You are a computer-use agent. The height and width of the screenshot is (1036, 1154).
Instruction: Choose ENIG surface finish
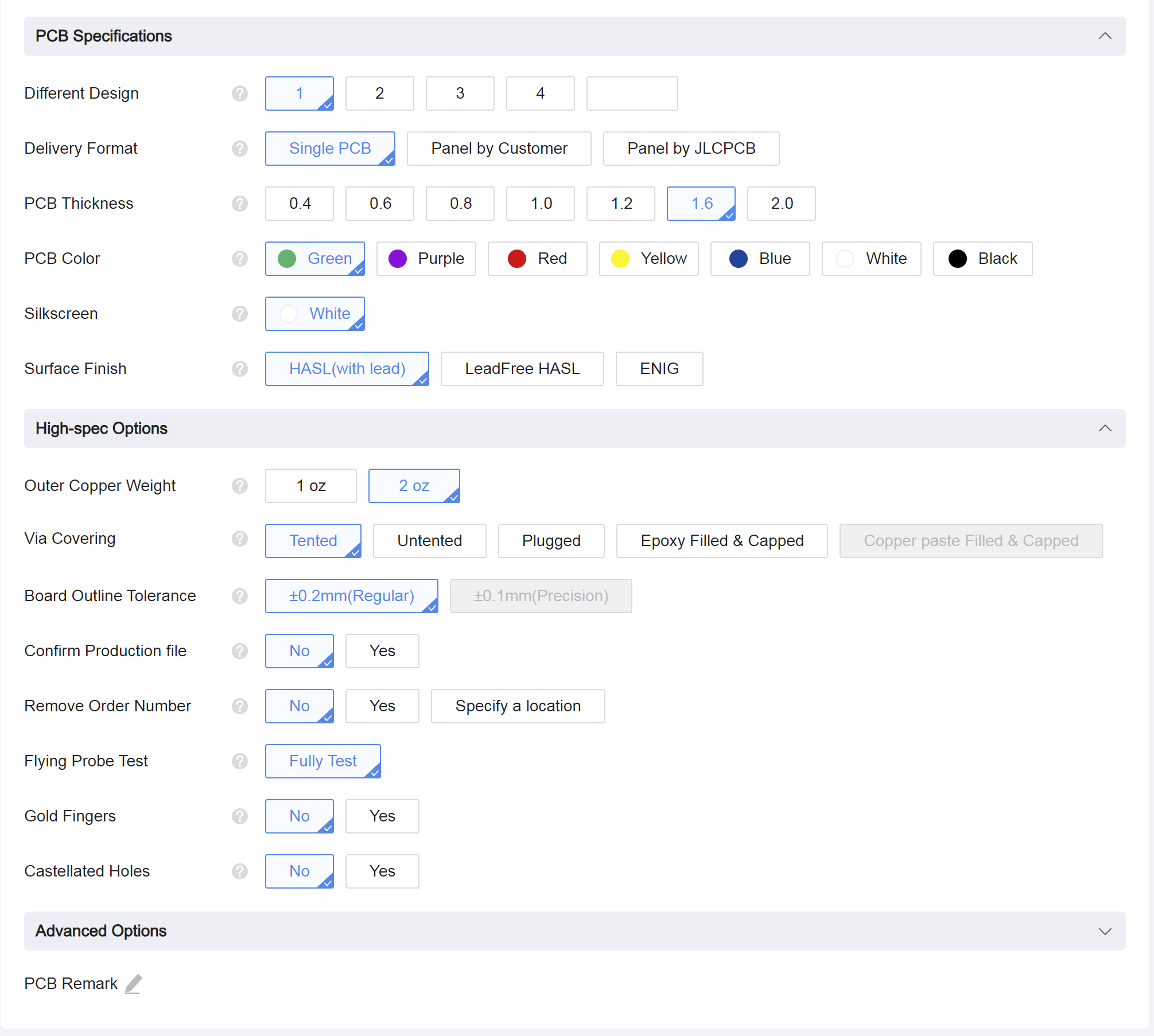point(659,369)
